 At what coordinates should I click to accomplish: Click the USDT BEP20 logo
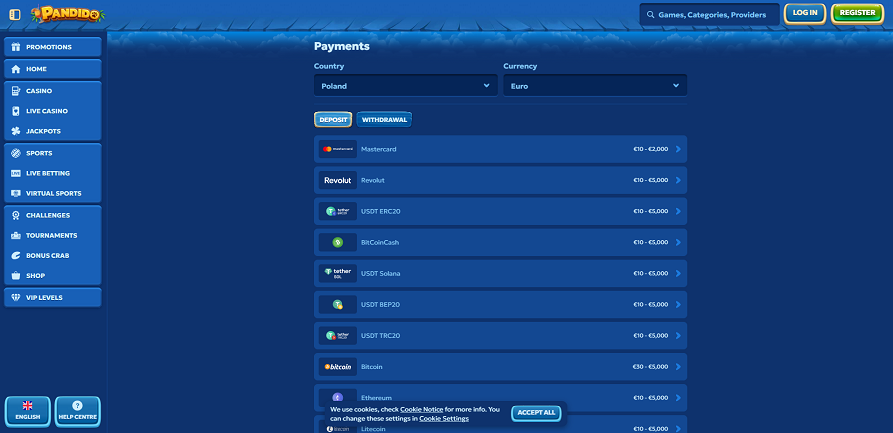(x=338, y=304)
